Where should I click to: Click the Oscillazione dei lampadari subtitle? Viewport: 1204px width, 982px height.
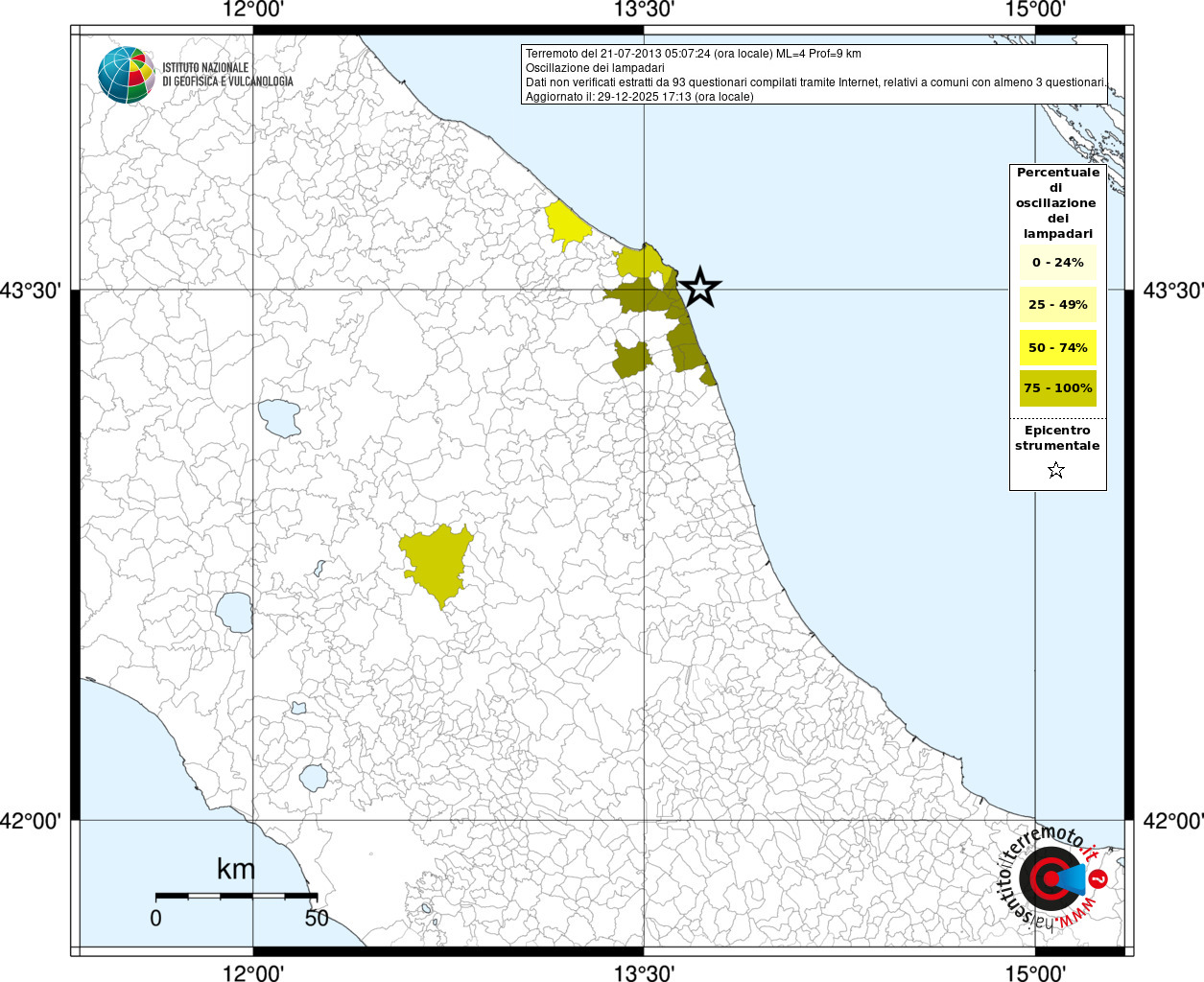pyautogui.click(x=595, y=68)
